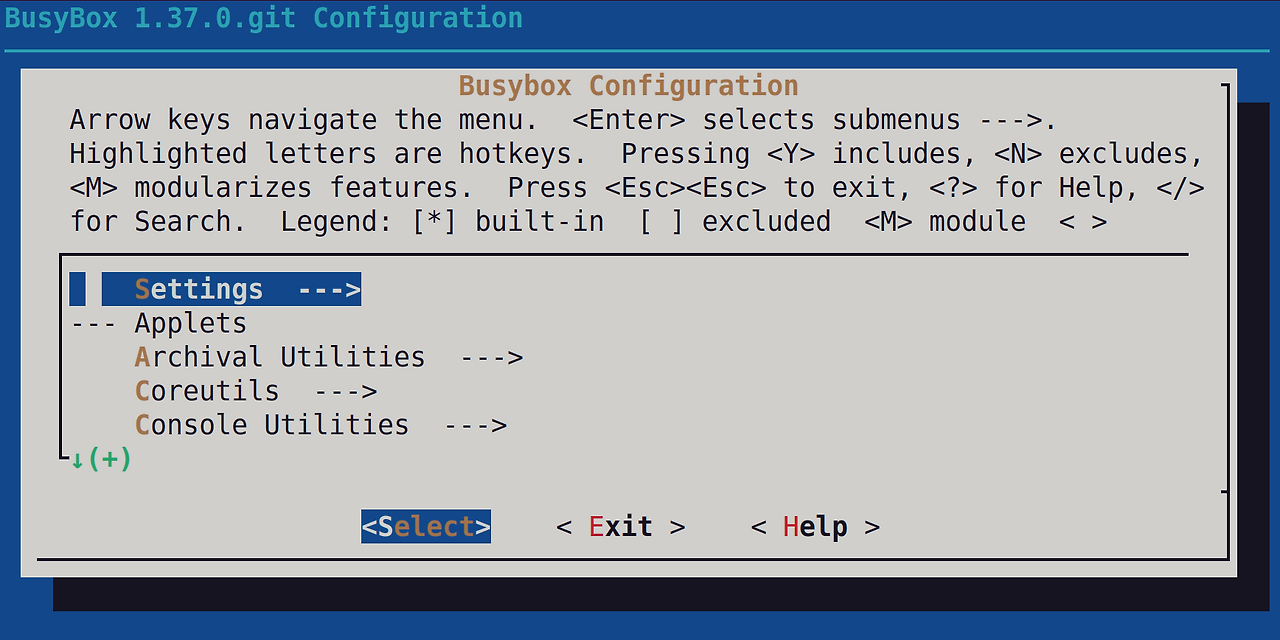Click the C hotkey of Coreutils
Screen dimensions: 1280x640
(x=141, y=390)
